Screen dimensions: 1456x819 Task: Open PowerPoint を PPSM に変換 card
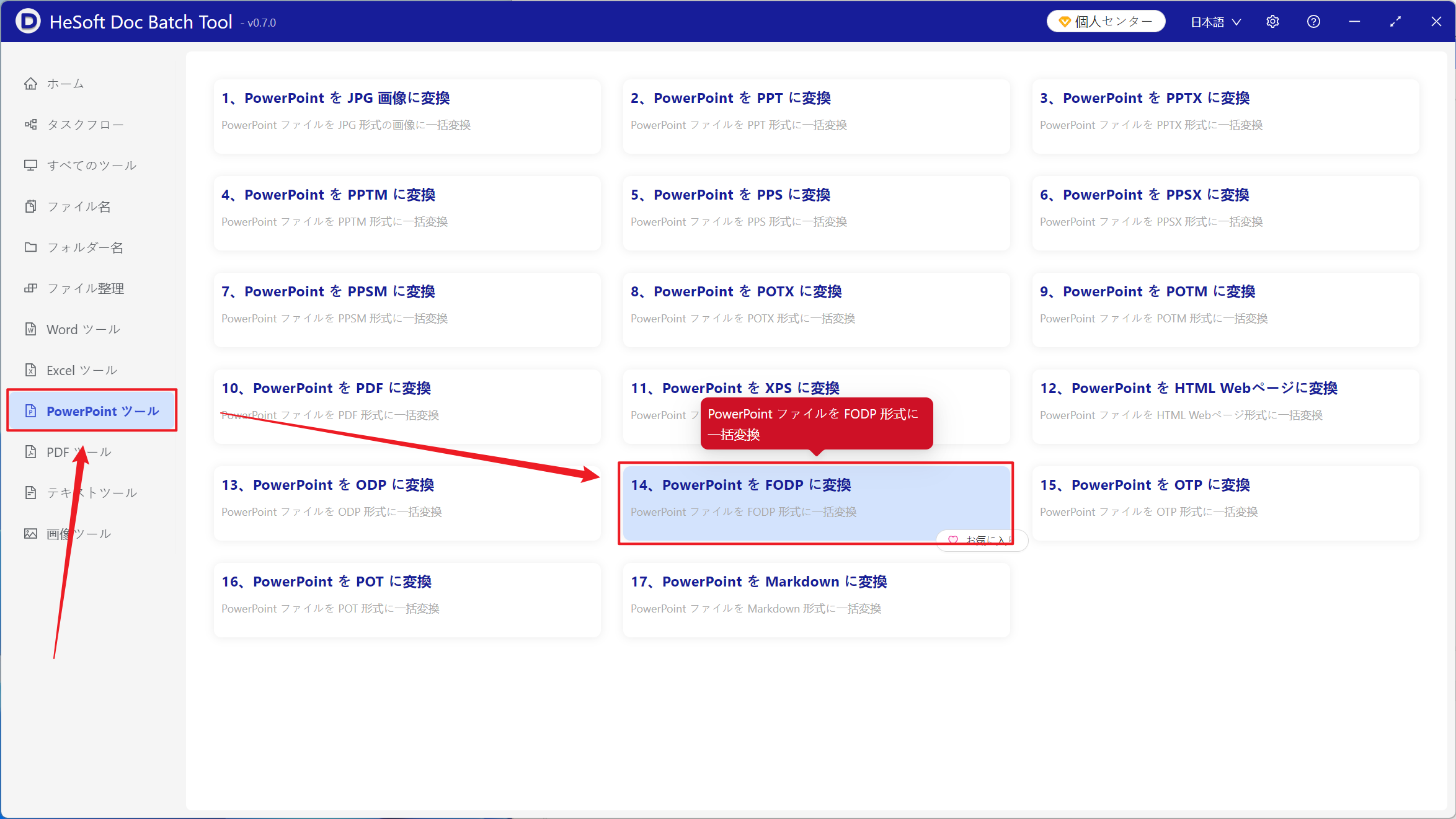[407, 310]
